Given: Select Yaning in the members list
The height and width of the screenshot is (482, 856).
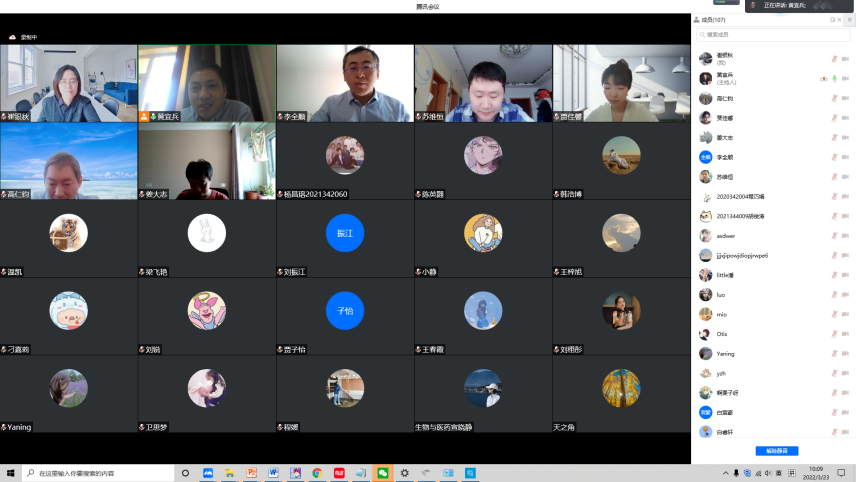Looking at the screenshot, I should [x=726, y=353].
